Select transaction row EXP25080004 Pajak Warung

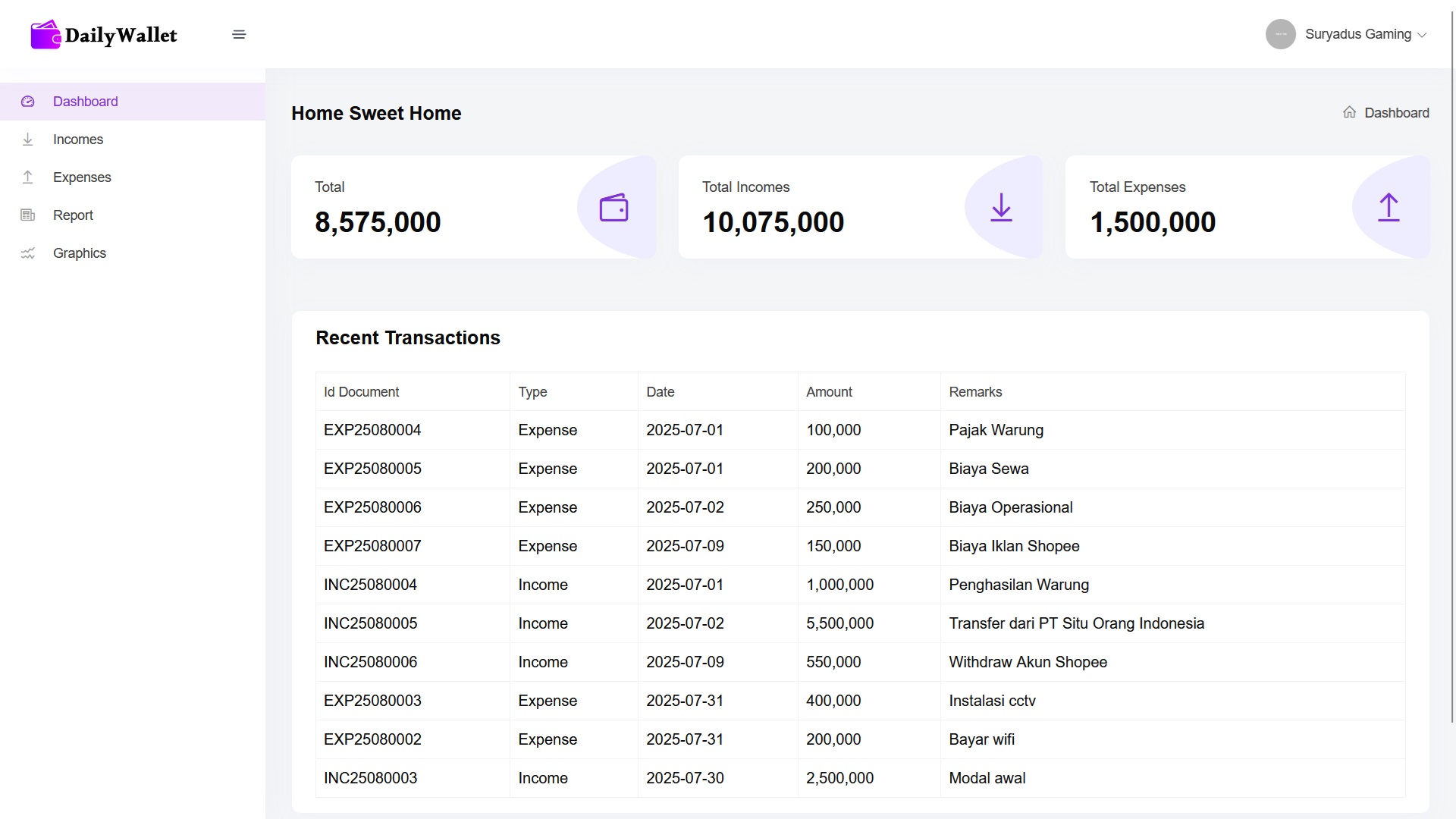682,430
